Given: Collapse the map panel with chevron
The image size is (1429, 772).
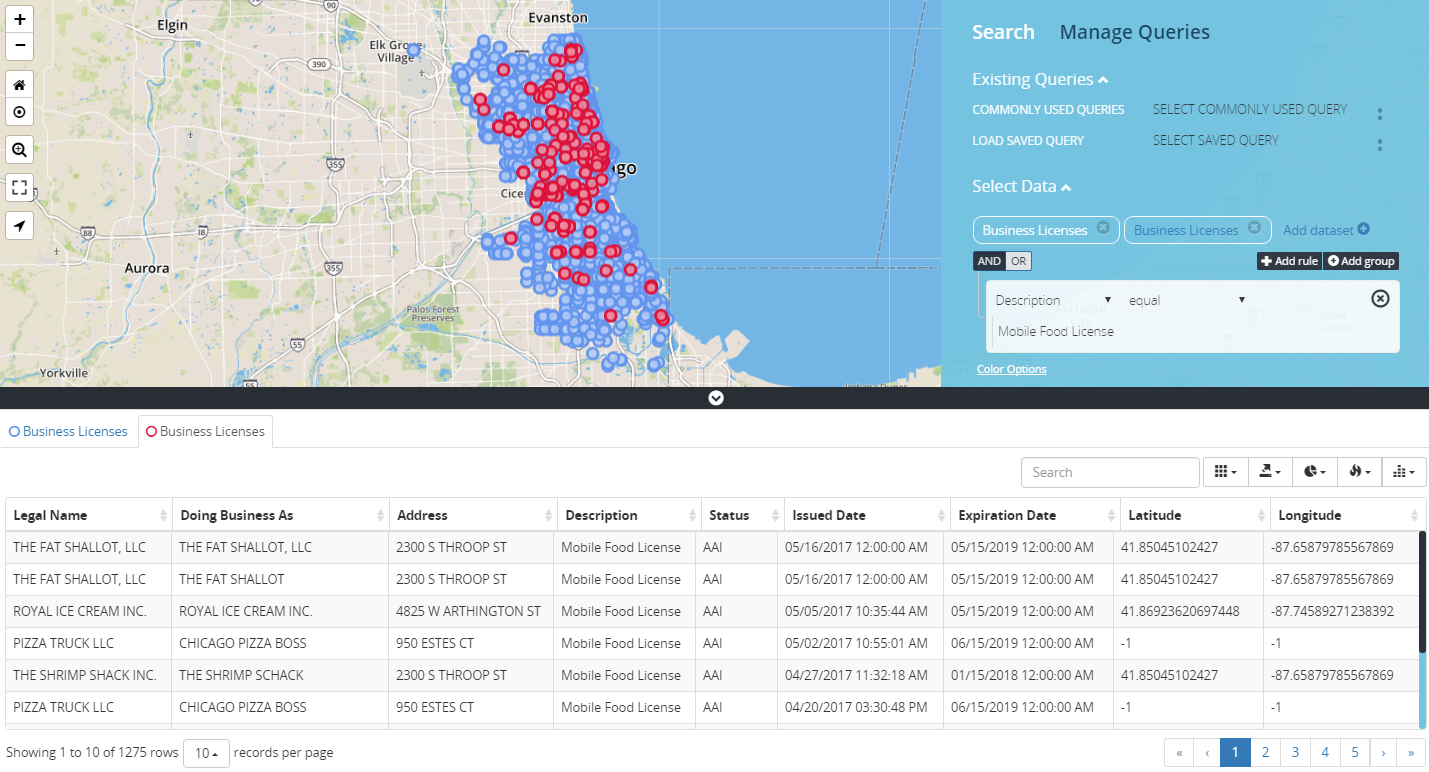Looking at the screenshot, I should 715,398.
